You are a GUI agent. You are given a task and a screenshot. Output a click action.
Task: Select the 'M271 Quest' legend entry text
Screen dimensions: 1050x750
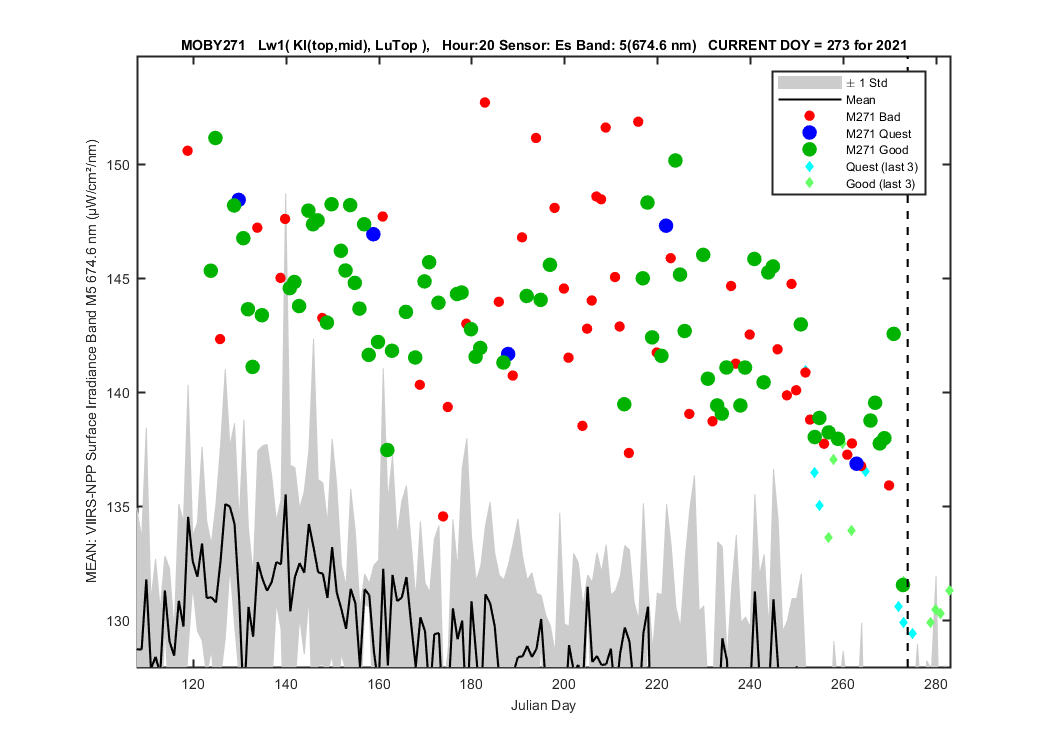point(879,134)
